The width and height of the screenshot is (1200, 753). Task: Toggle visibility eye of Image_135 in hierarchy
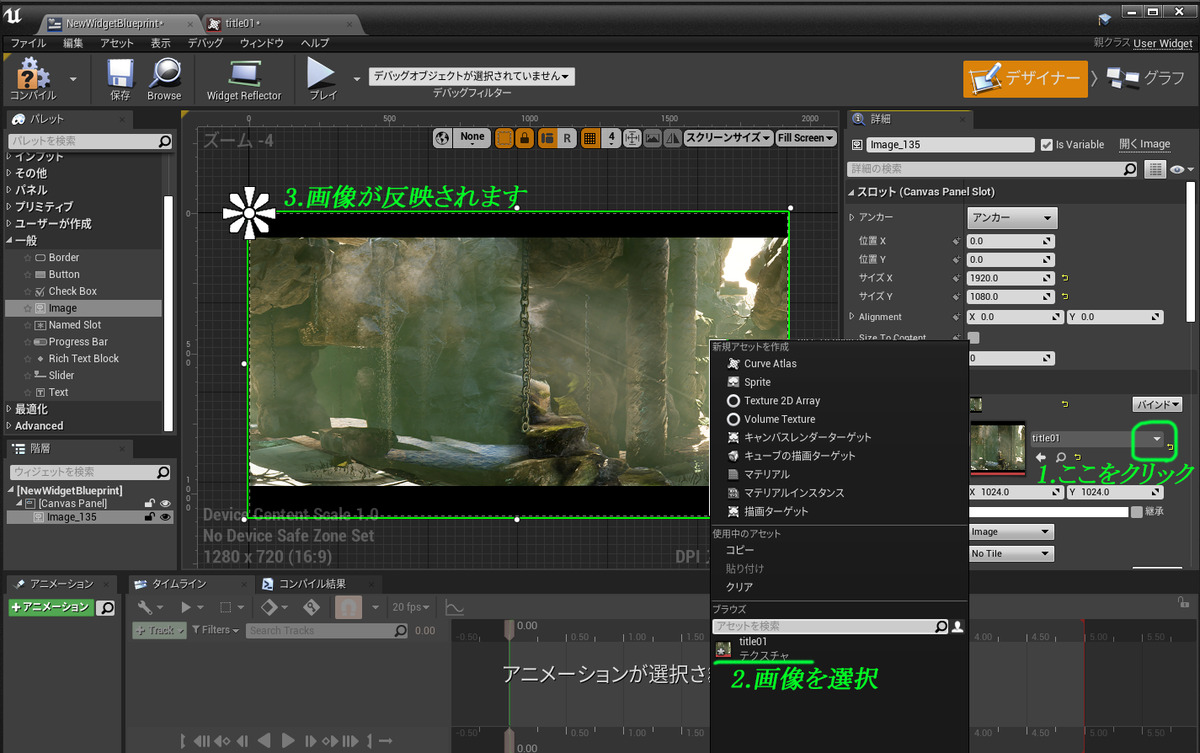point(166,517)
